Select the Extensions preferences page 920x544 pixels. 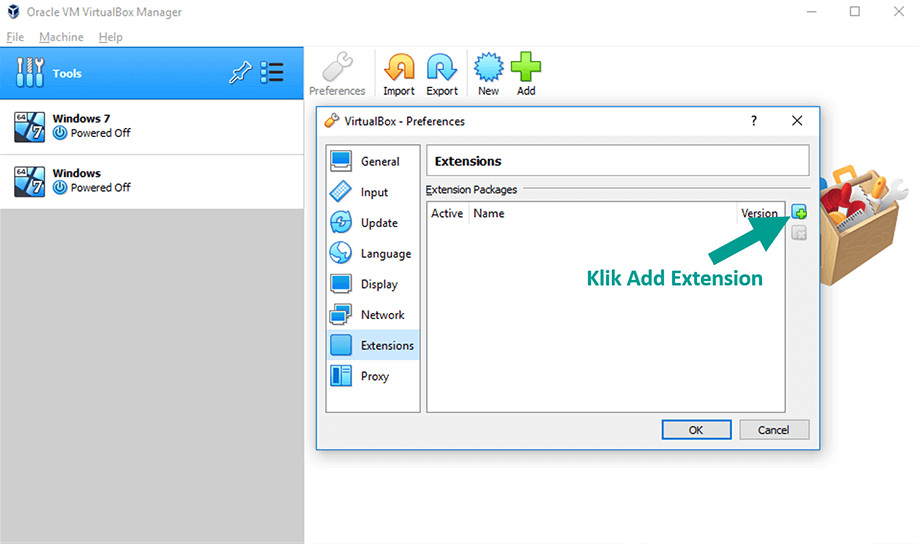point(373,345)
